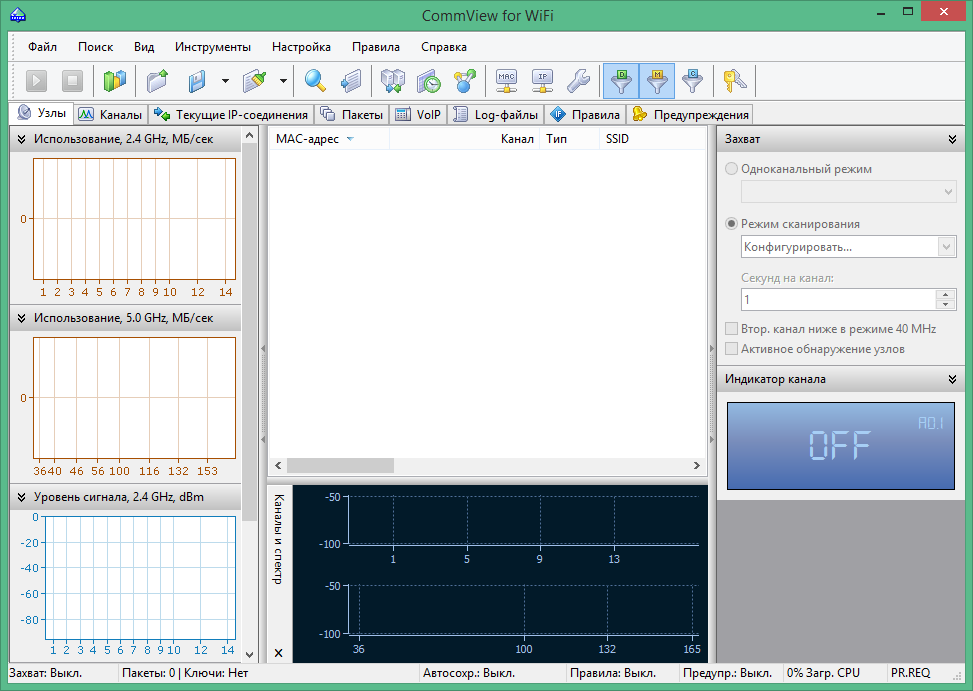The image size is (973, 691).
Task: Click the node reassociation icon
Action: pyautogui.click(x=465, y=81)
